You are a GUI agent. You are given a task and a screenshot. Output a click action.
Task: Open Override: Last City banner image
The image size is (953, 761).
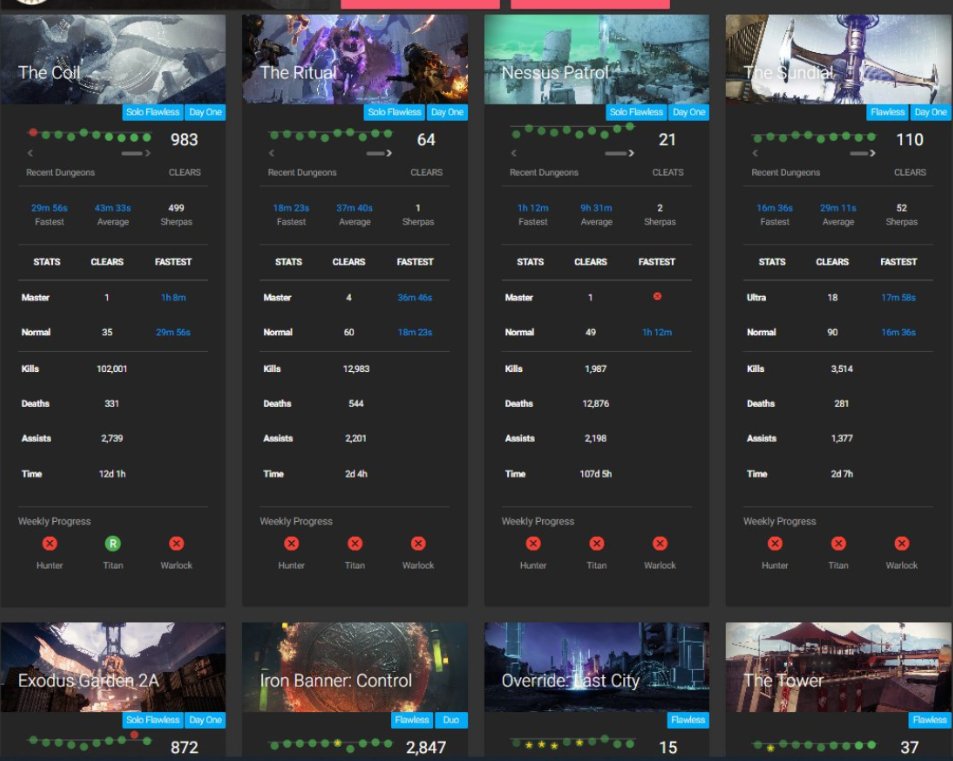(x=597, y=667)
